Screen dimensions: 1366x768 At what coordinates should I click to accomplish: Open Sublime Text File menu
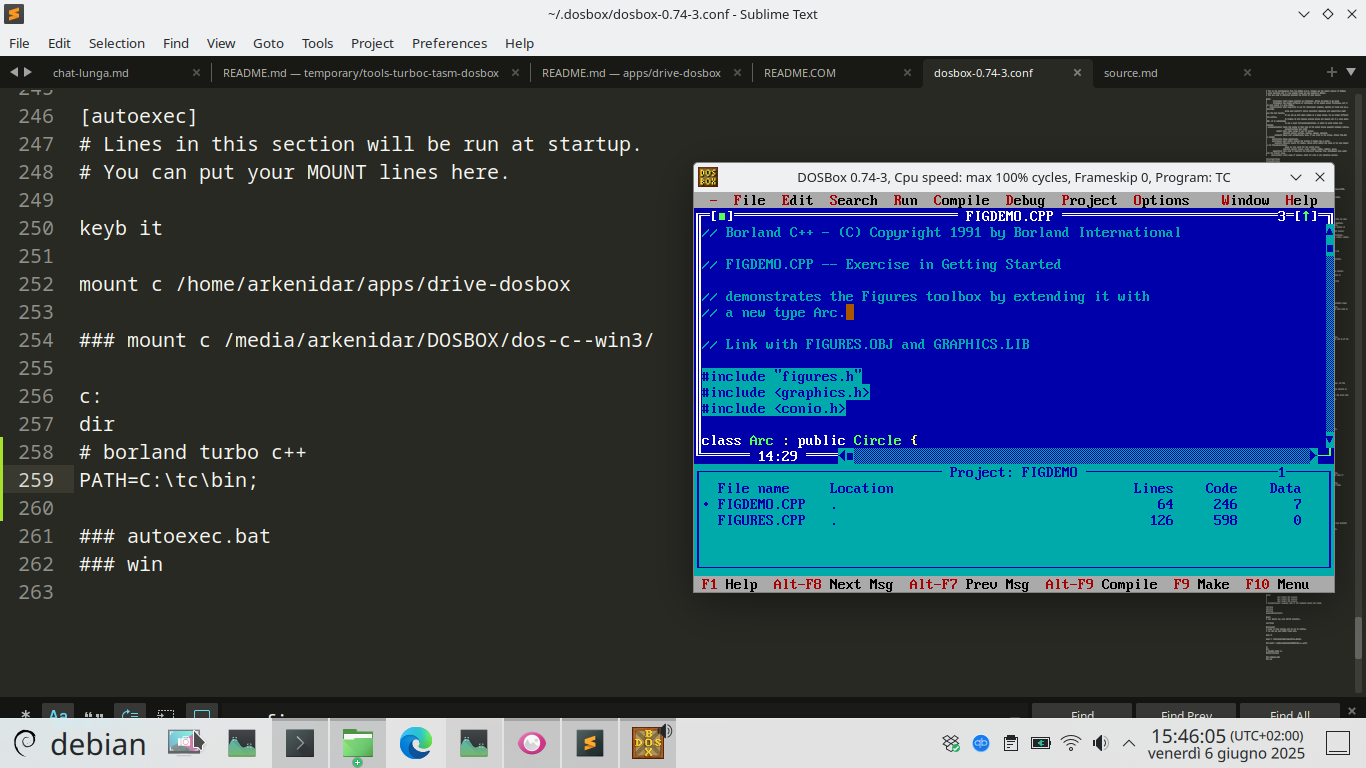[x=19, y=43]
